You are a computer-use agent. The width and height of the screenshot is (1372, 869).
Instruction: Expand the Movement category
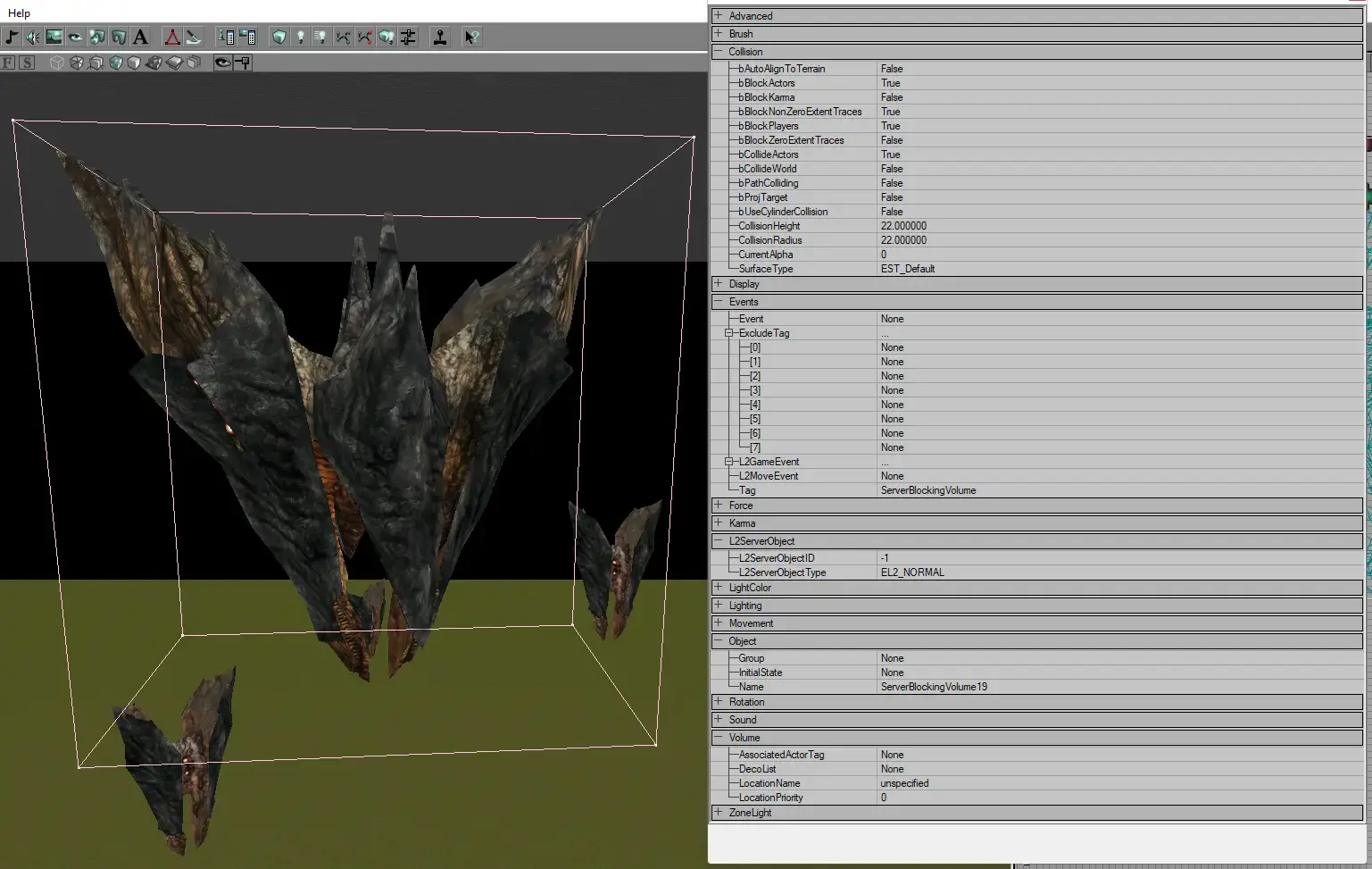pyautogui.click(x=718, y=623)
